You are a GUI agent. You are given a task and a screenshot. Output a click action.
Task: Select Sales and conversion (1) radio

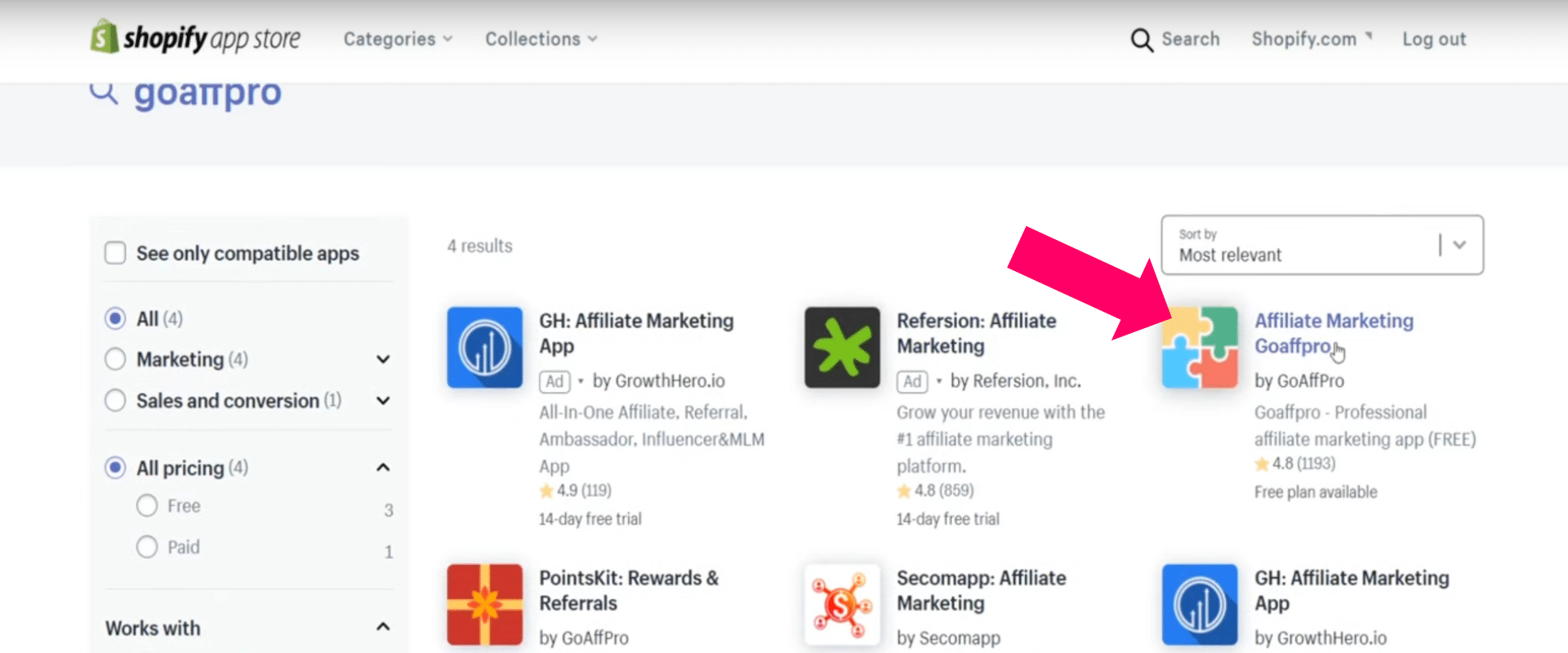point(115,400)
